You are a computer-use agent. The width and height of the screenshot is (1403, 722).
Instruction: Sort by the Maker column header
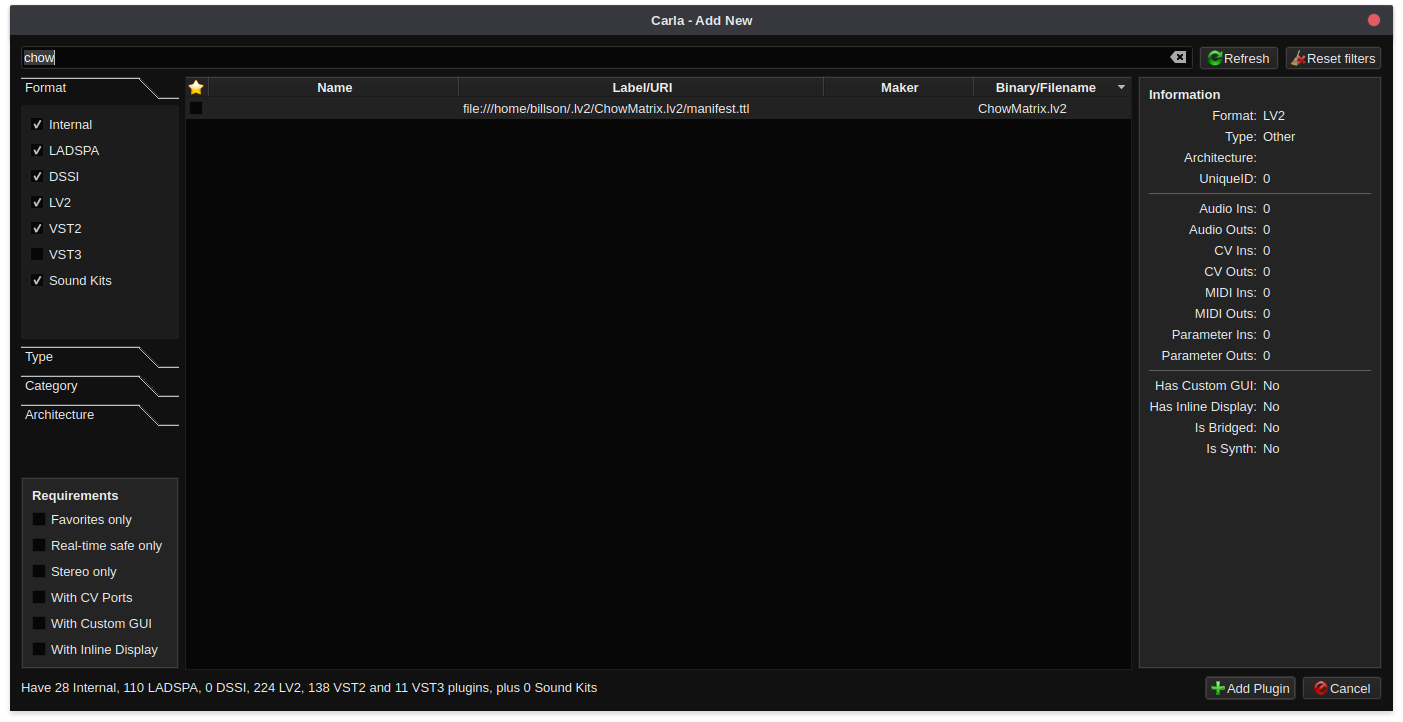899,88
